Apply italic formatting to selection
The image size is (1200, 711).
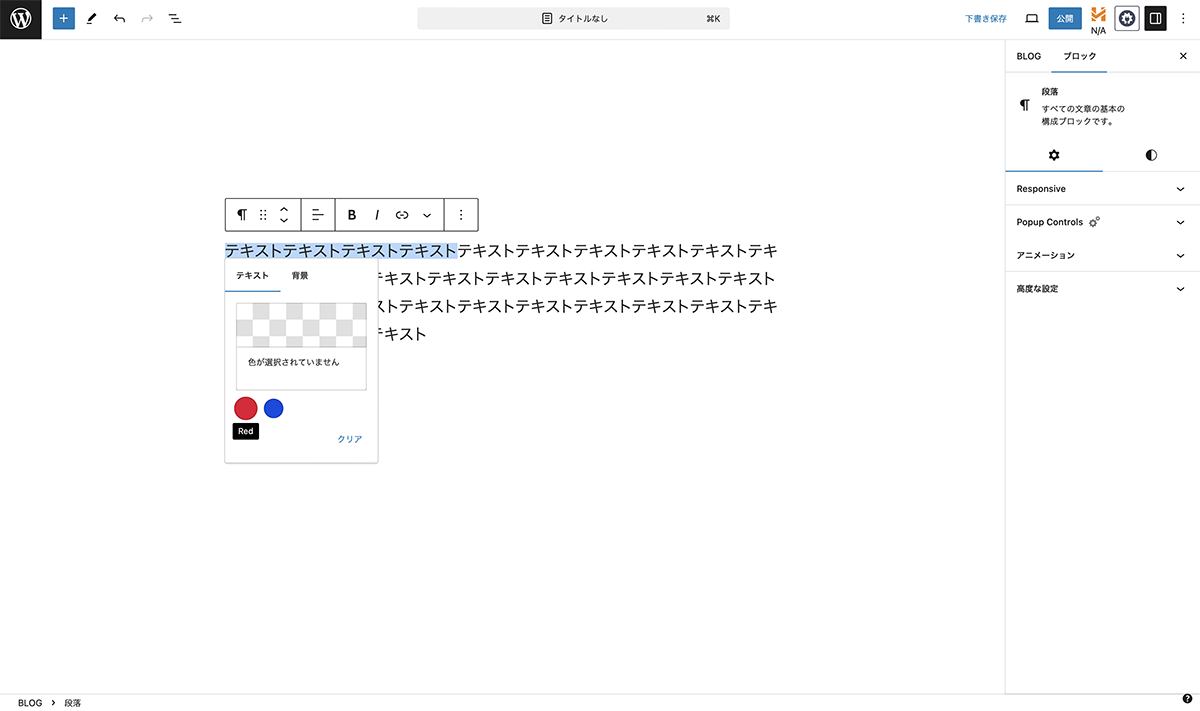point(377,215)
